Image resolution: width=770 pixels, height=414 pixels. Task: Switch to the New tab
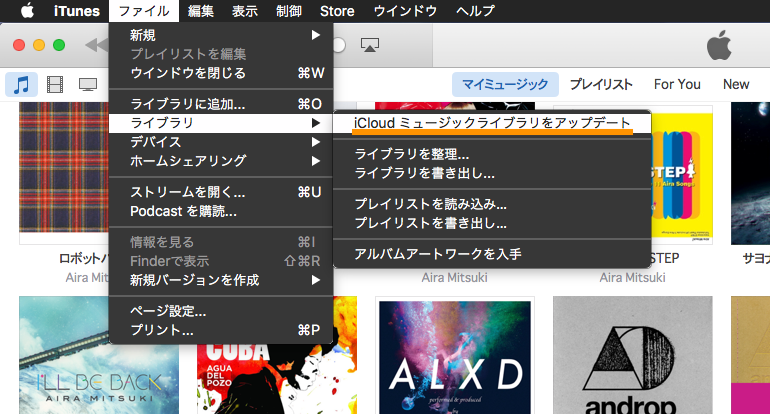[x=736, y=84]
